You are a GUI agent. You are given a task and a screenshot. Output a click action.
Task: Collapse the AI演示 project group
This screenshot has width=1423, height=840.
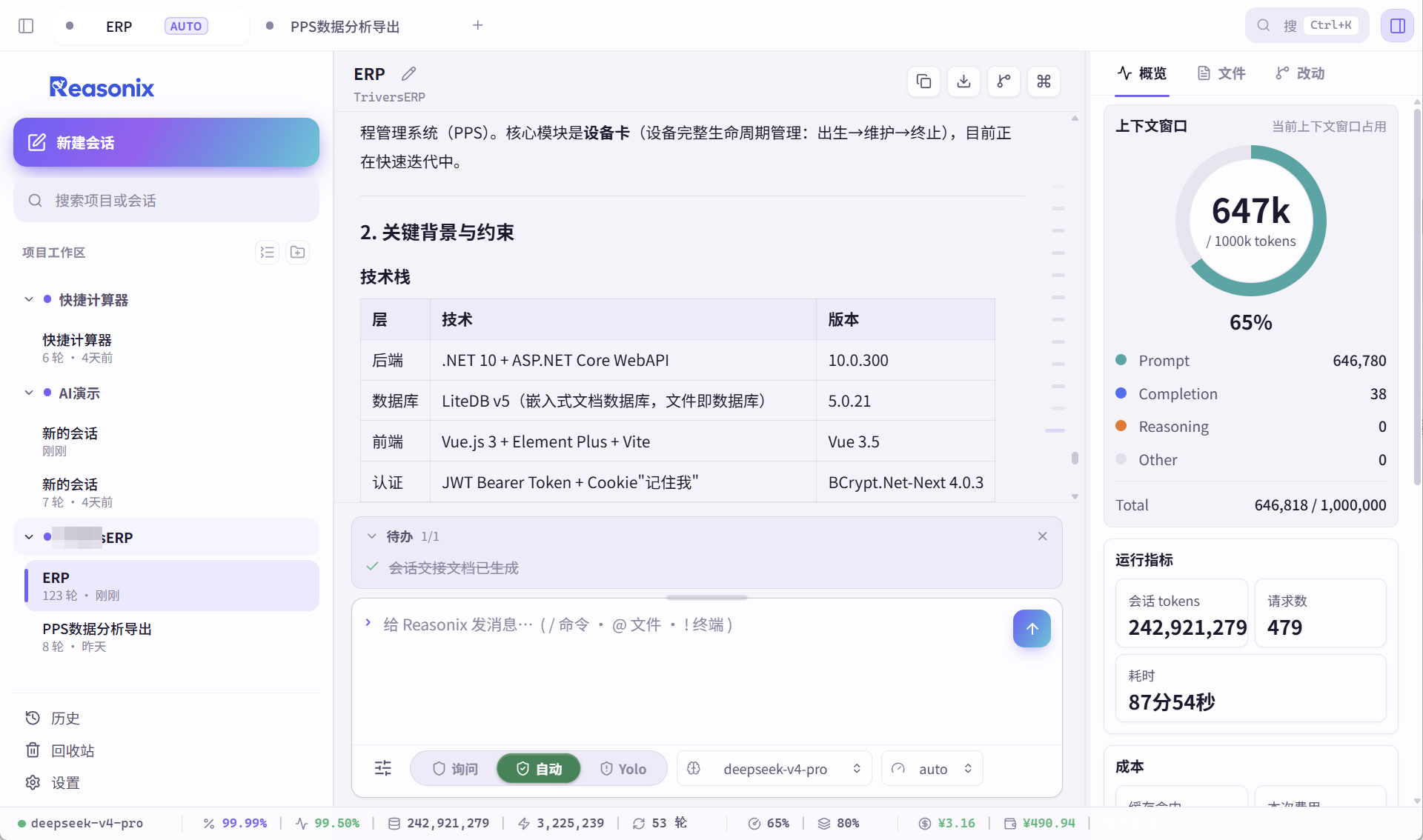coord(29,393)
